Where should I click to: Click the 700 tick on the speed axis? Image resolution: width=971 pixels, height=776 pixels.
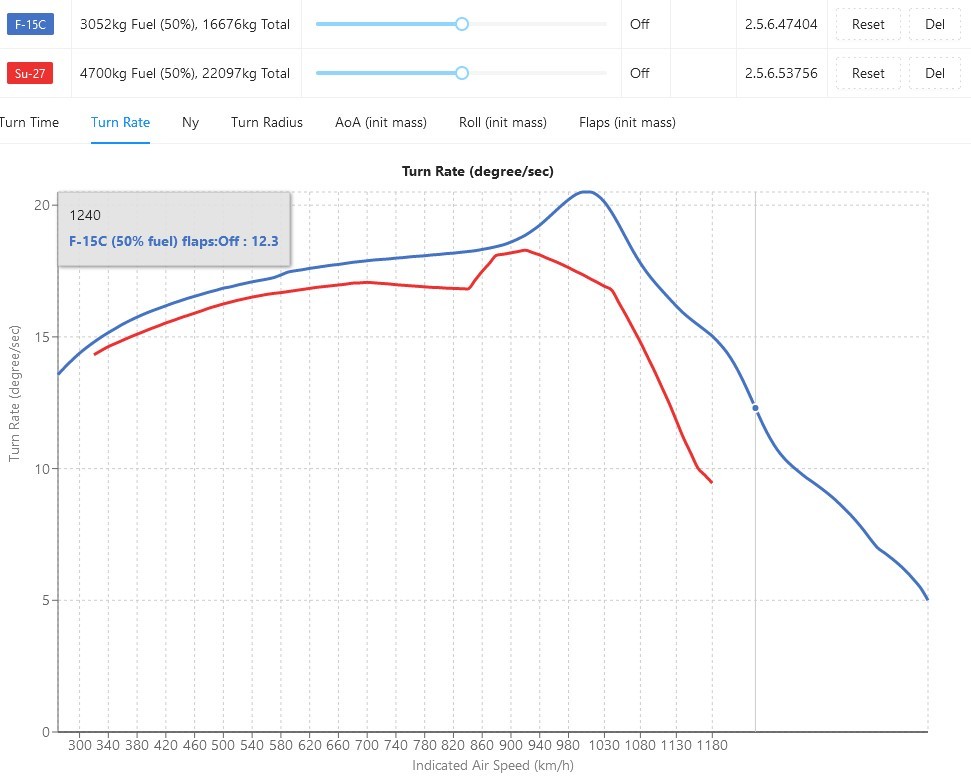pyautogui.click(x=367, y=745)
